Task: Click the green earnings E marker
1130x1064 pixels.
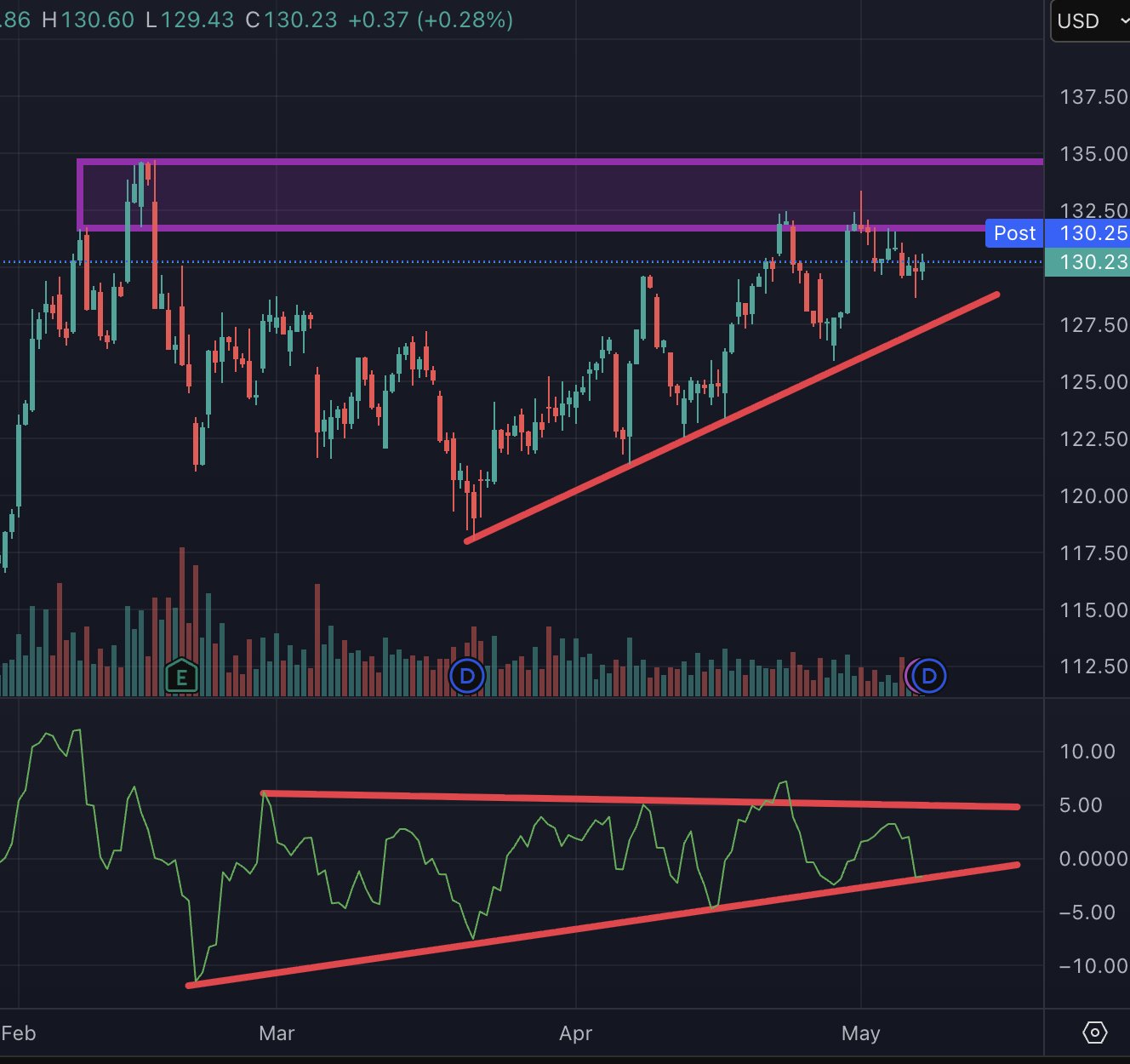Action: [181, 677]
